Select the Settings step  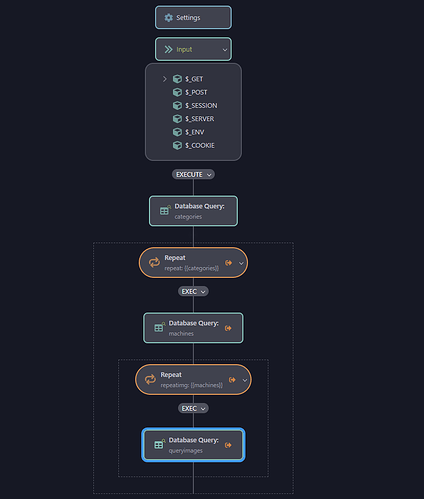(x=193, y=17)
